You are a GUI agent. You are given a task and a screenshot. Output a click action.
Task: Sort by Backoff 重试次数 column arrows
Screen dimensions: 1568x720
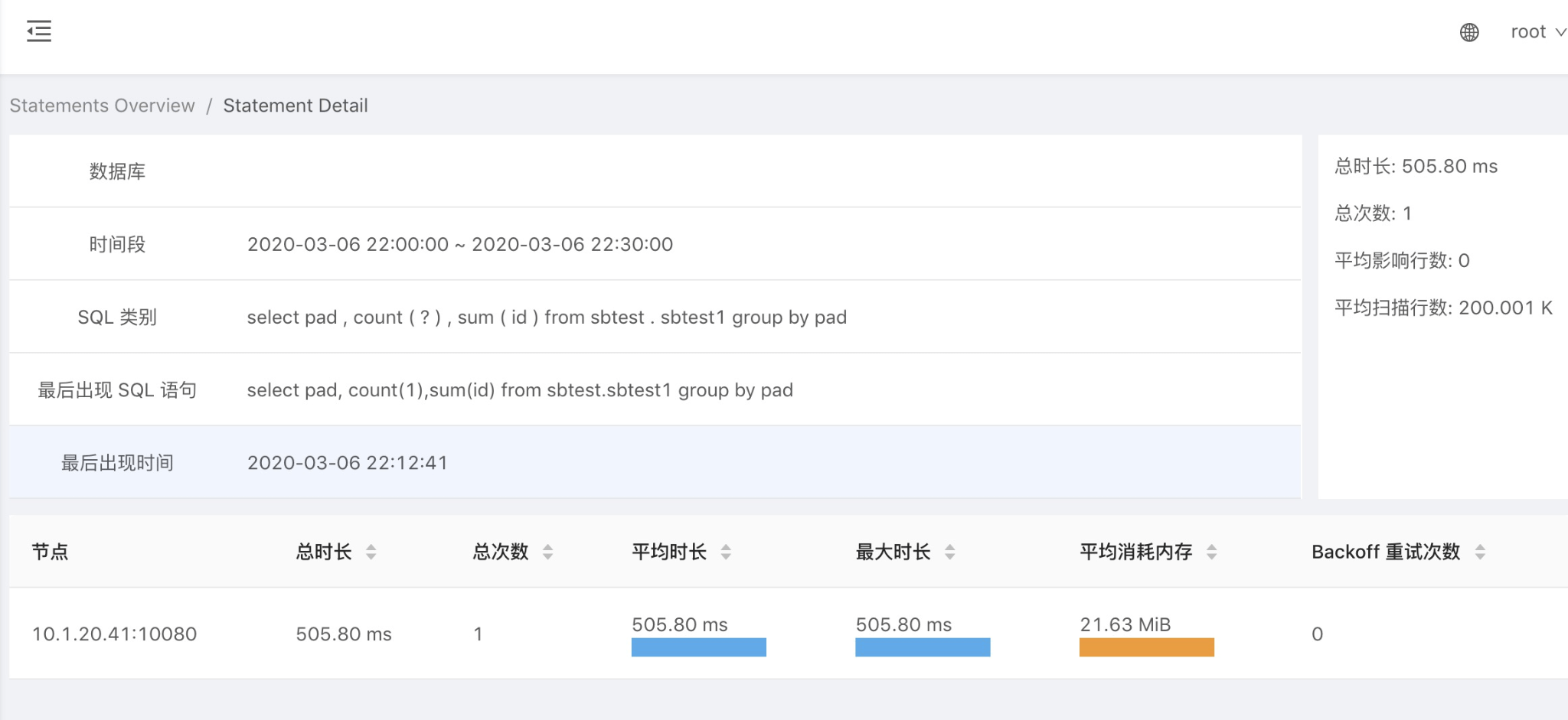click(1480, 552)
